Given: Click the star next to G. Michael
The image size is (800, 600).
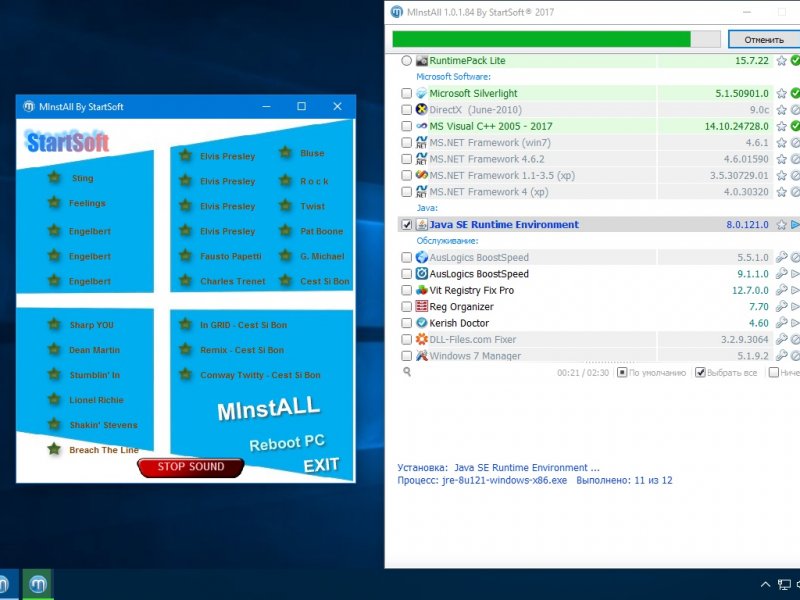Looking at the screenshot, I should 286,256.
